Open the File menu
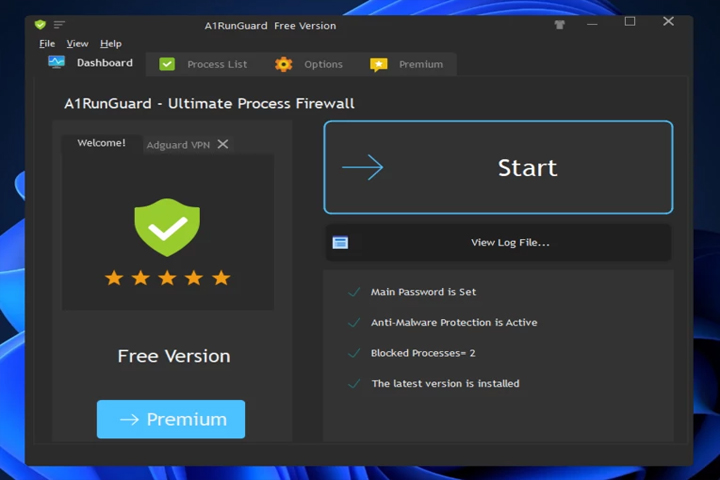This screenshot has width=720, height=480. click(x=47, y=44)
